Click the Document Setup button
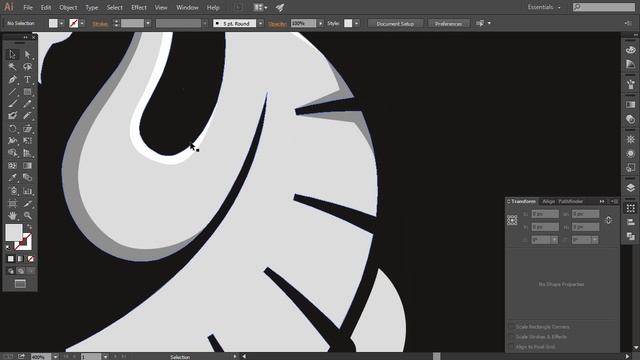 395,24
